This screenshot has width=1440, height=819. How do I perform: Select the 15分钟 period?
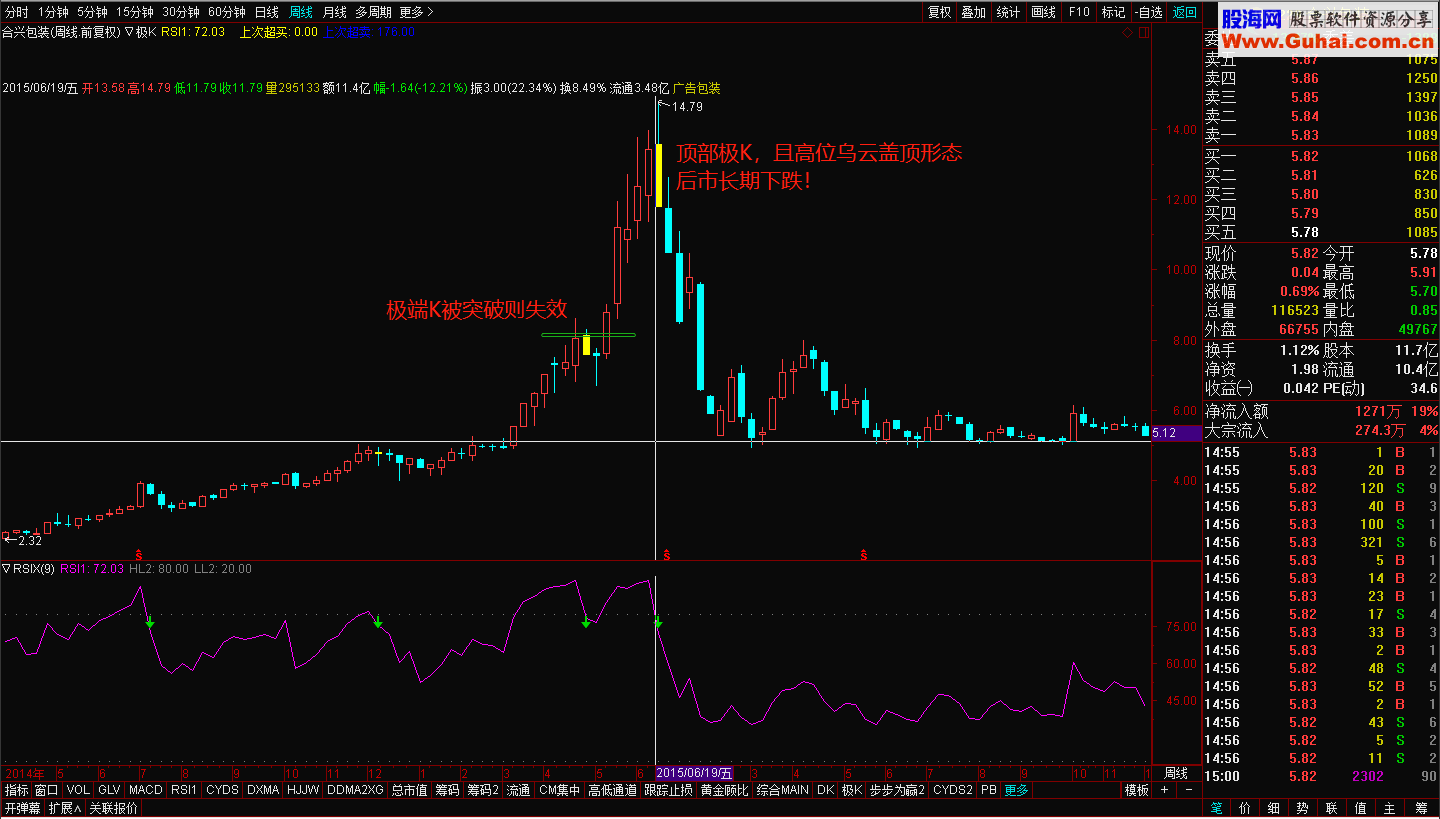(x=134, y=12)
